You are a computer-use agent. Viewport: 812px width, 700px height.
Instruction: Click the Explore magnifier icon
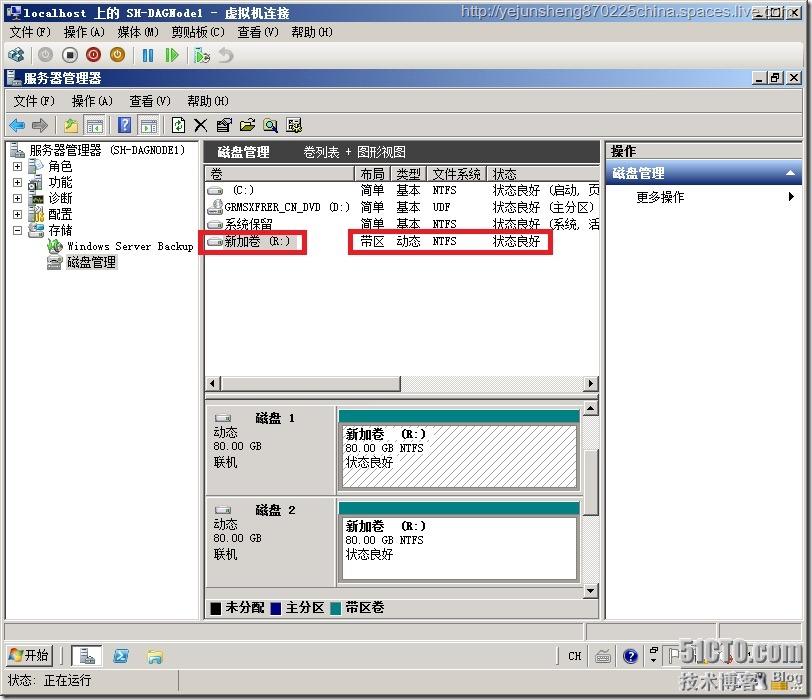271,125
